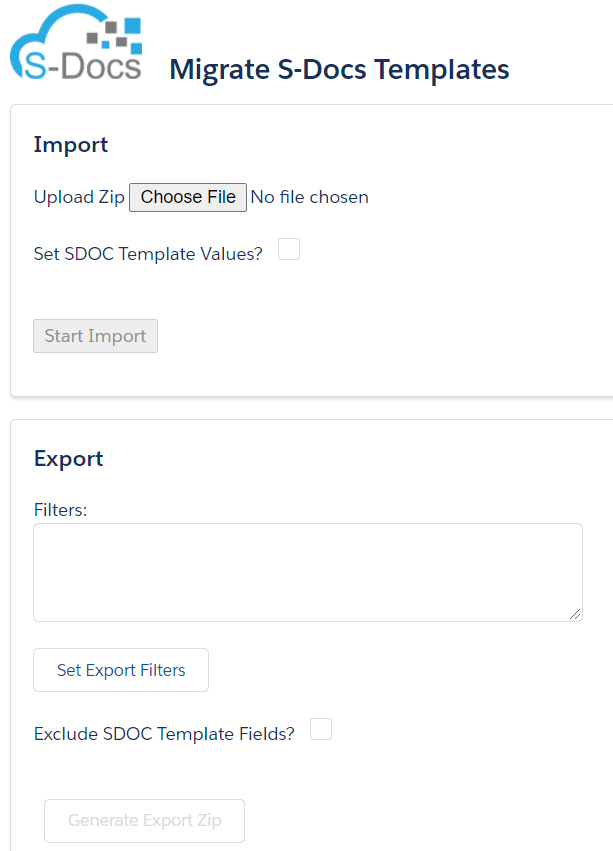This screenshot has width=613, height=851.
Task: Click the Upload Zip label
Action: [x=79, y=197]
